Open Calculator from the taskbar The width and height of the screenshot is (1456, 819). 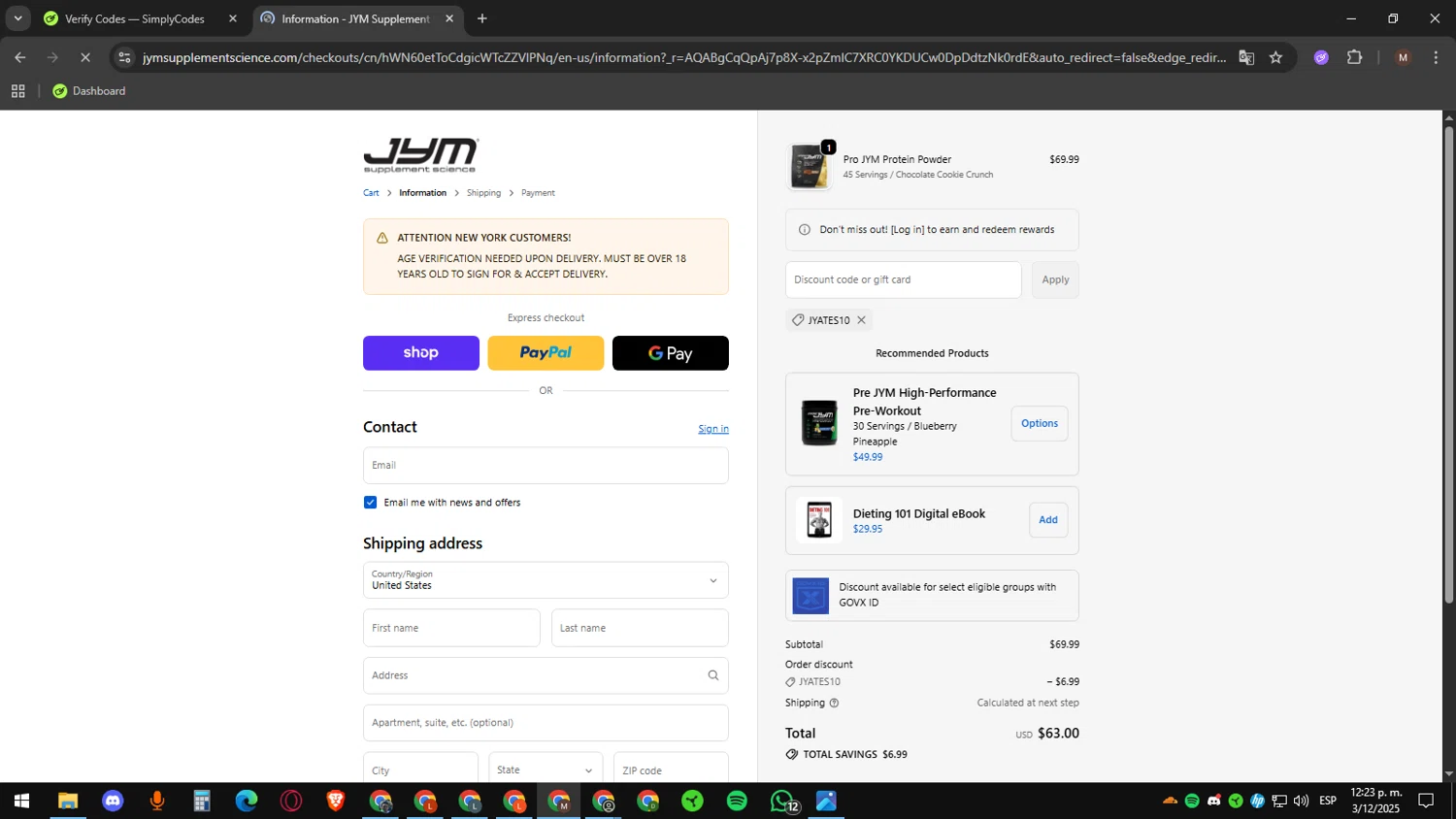[x=202, y=802]
